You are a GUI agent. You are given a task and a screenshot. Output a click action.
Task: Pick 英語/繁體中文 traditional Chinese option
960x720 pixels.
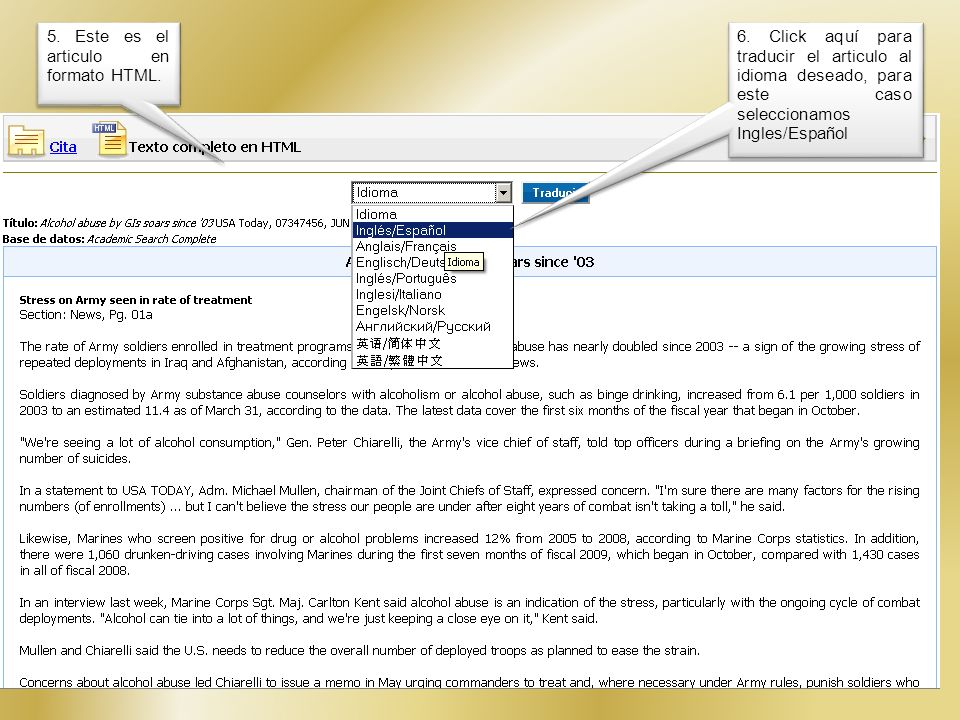(433, 361)
